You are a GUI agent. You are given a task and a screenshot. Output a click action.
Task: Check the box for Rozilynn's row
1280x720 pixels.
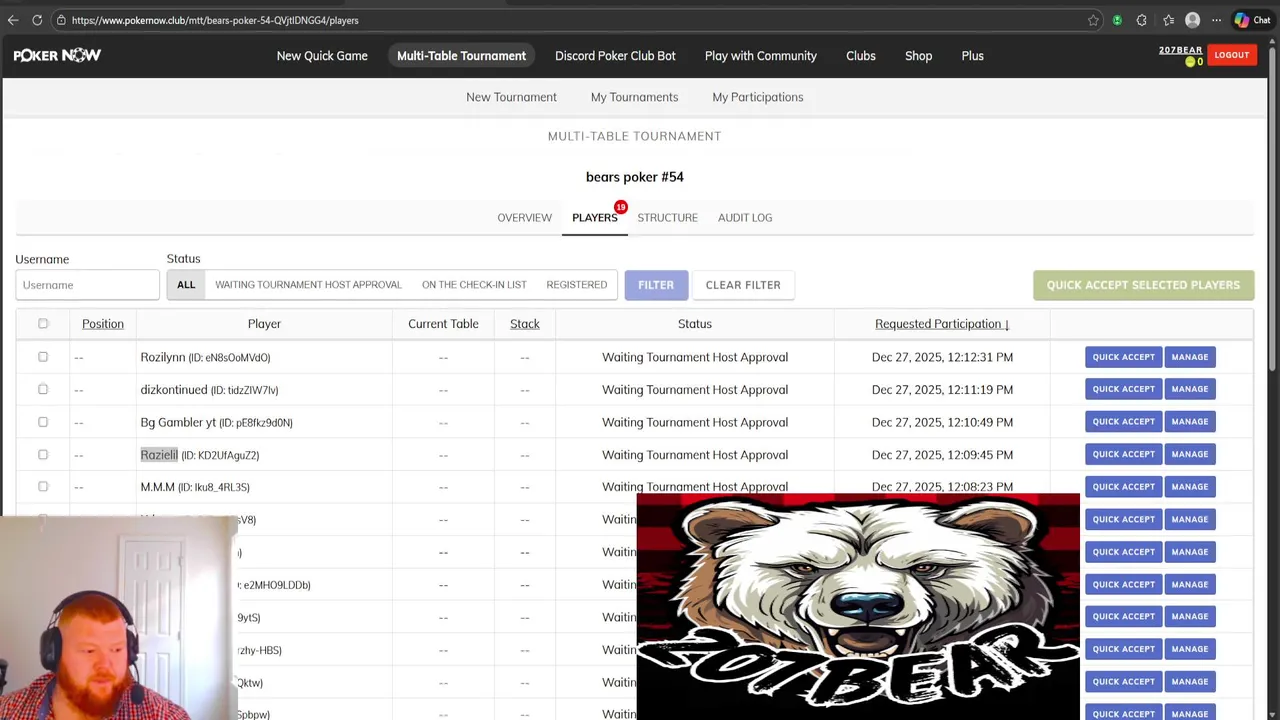[43, 357]
